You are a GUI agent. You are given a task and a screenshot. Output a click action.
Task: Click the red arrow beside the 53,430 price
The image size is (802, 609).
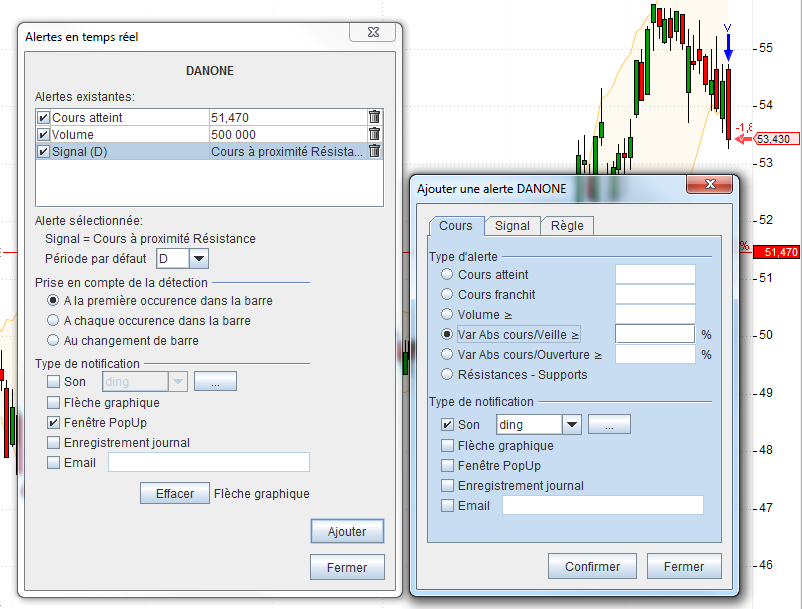743,139
